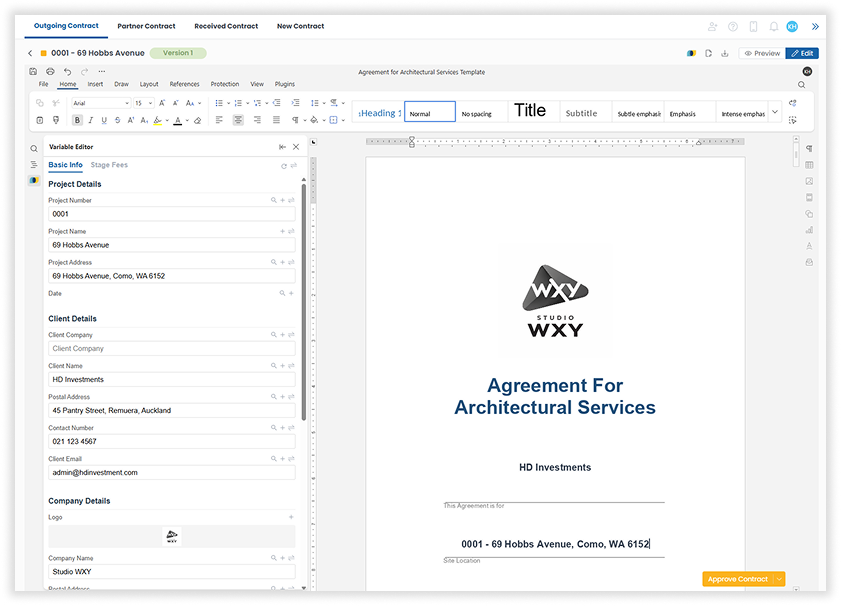This screenshot has height=606, width=841.
Task: Toggle bold formatting
Action: (77, 120)
